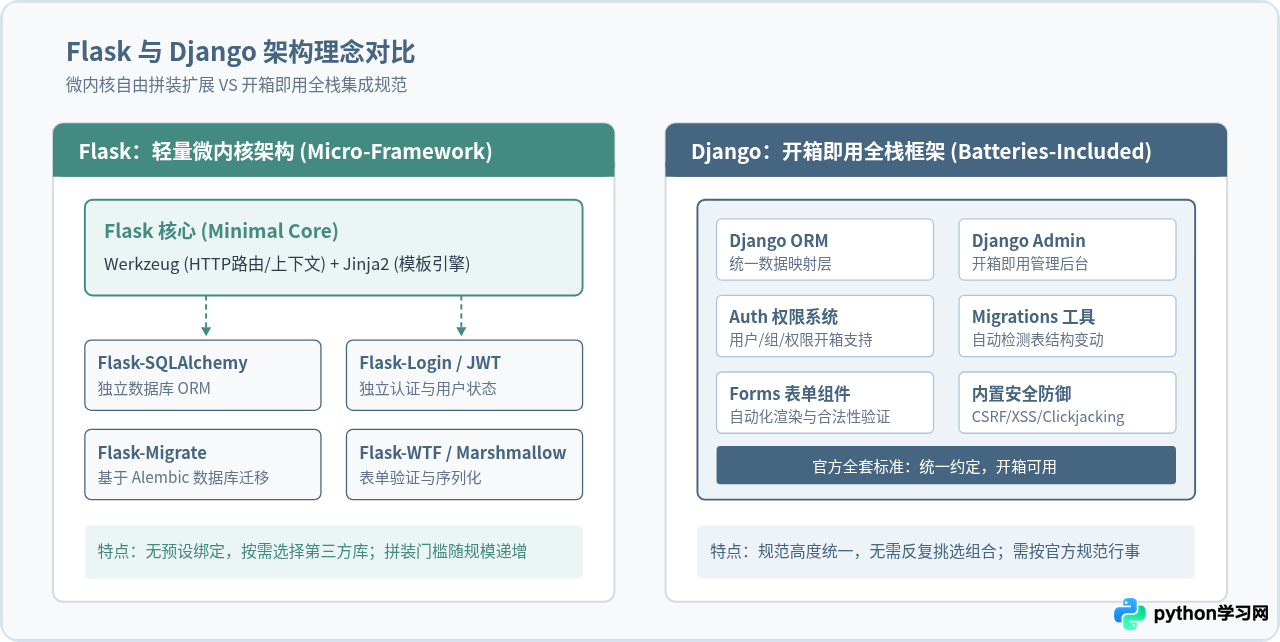The image size is (1280, 642).
Task: Click "基于 Alembic 数据库迁移" text
Action: tap(183, 478)
